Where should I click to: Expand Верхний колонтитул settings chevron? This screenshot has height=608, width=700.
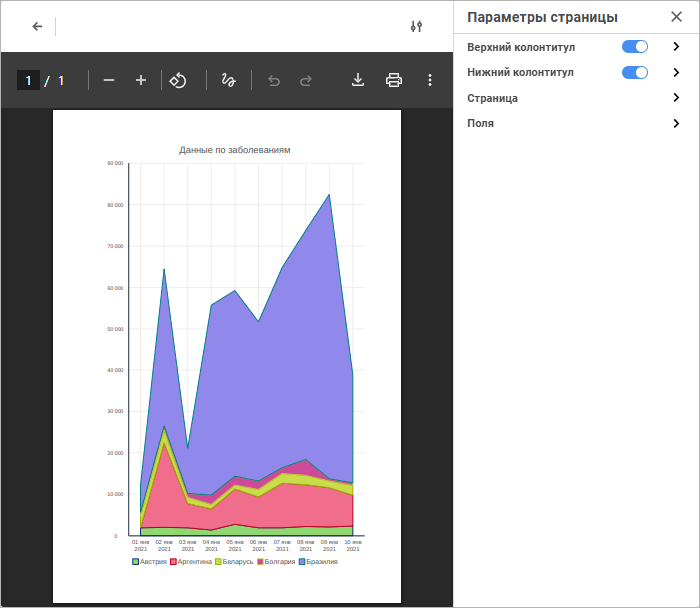pyautogui.click(x=676, y=47)
